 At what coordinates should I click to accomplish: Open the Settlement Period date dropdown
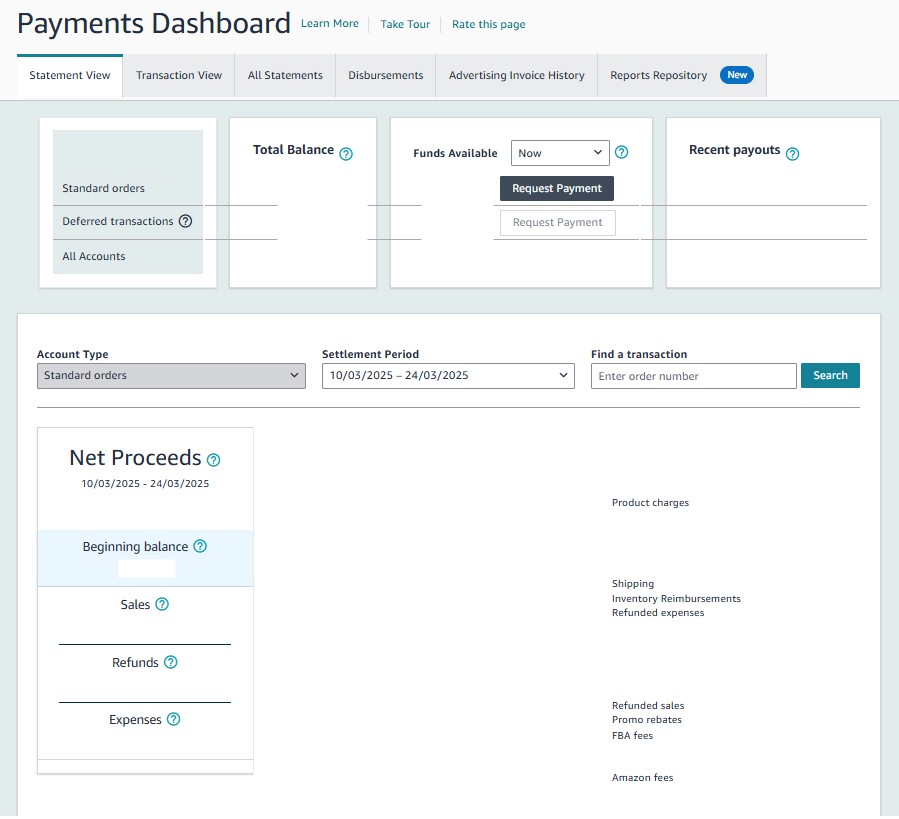point(448,376)
